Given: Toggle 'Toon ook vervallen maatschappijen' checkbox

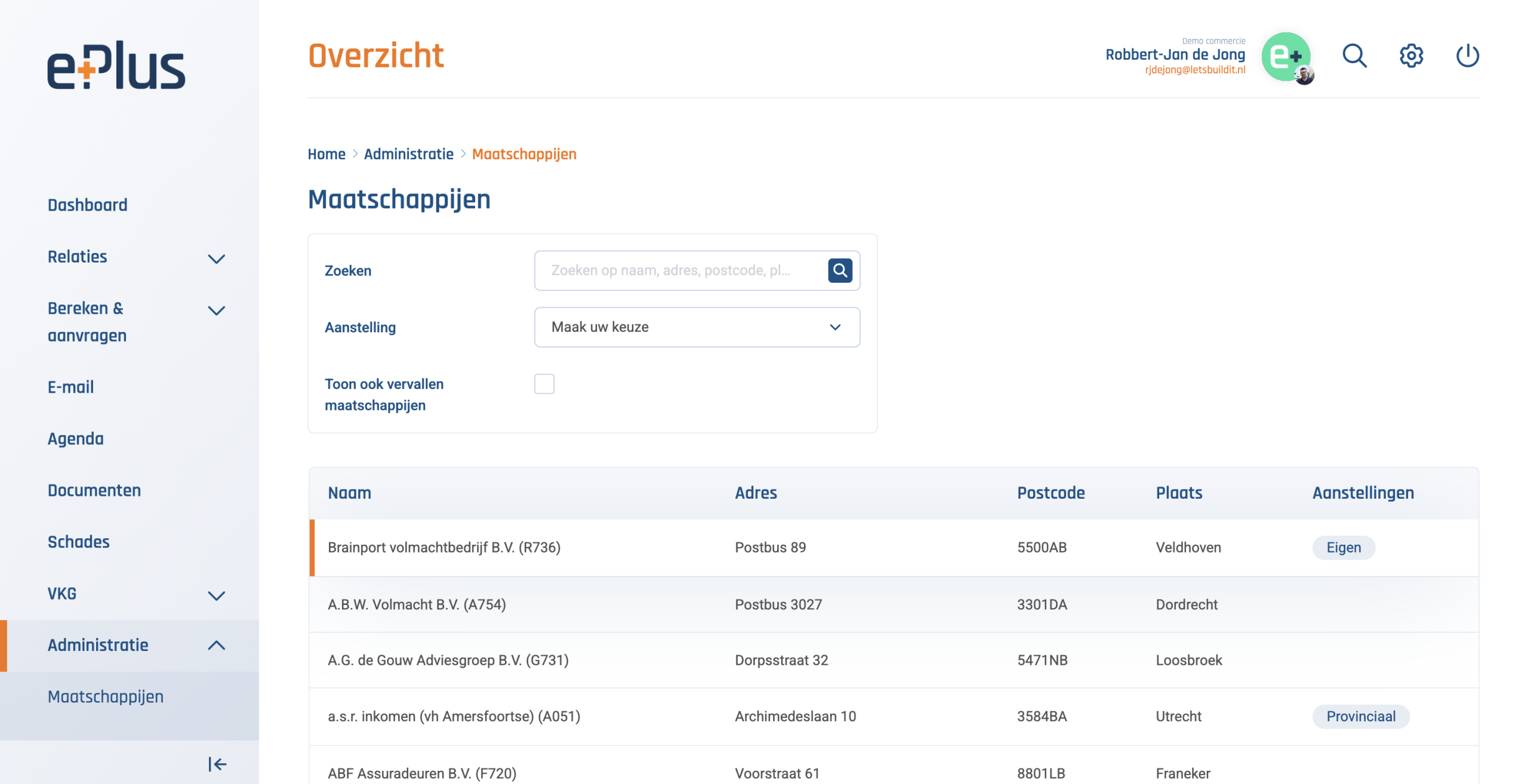Looking at the screenshot, I should coord(544,384).
